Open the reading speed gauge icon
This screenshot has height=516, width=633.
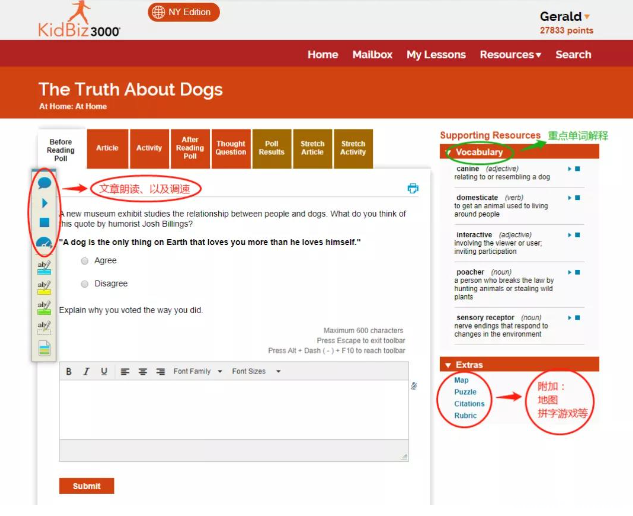(x=44, y=242)
